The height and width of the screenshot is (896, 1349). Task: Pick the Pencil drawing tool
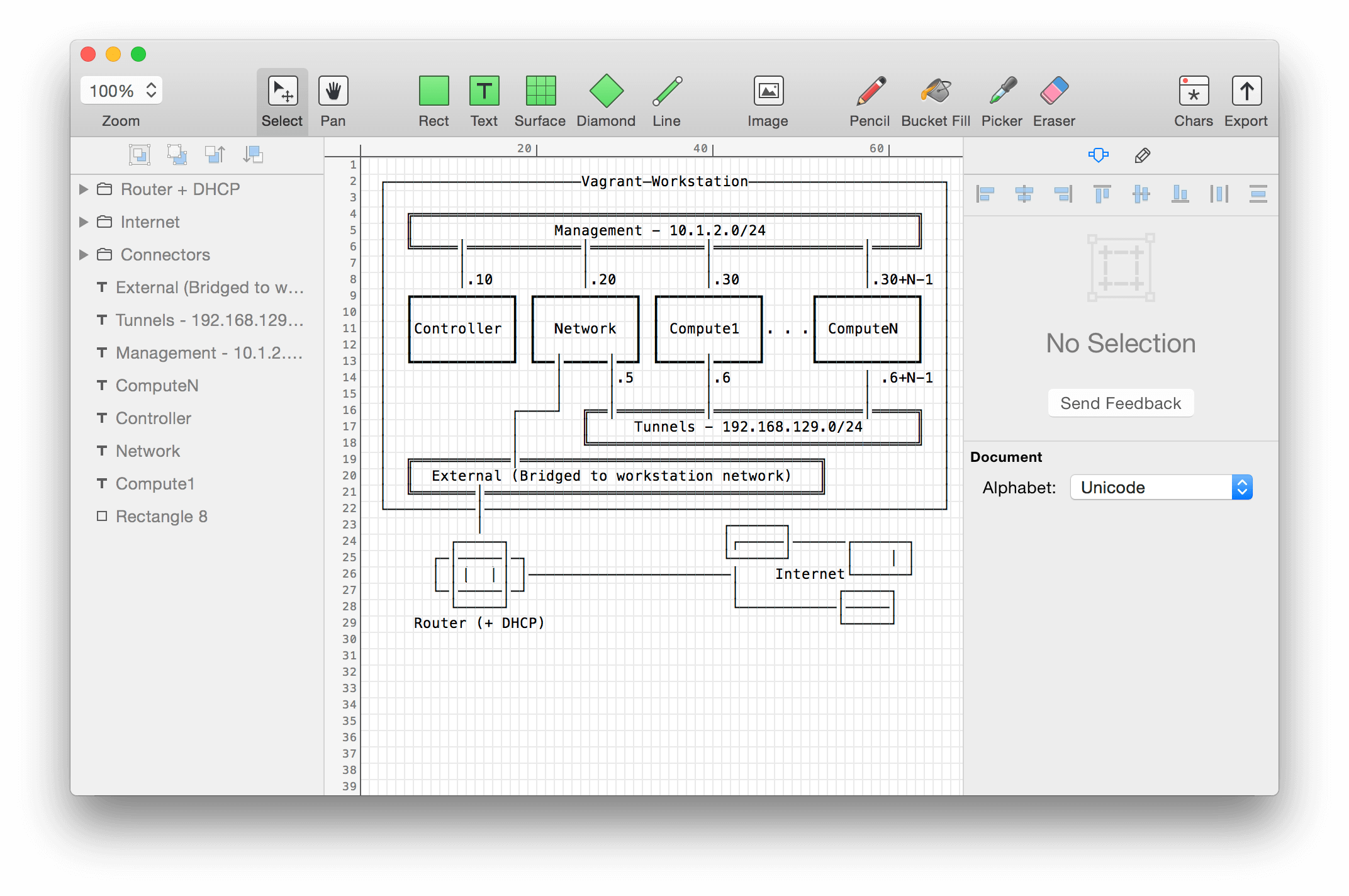click(870, 92)
